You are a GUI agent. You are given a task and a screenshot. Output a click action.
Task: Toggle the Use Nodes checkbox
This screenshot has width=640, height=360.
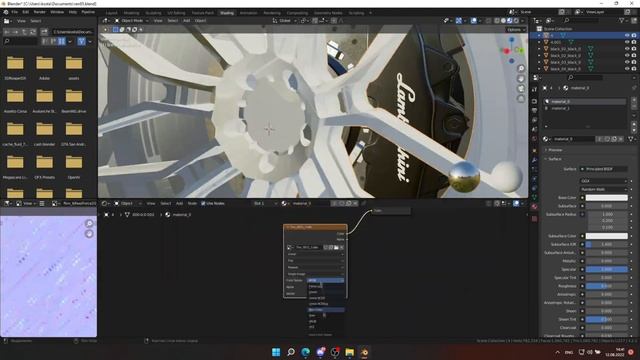coord(203,203)
